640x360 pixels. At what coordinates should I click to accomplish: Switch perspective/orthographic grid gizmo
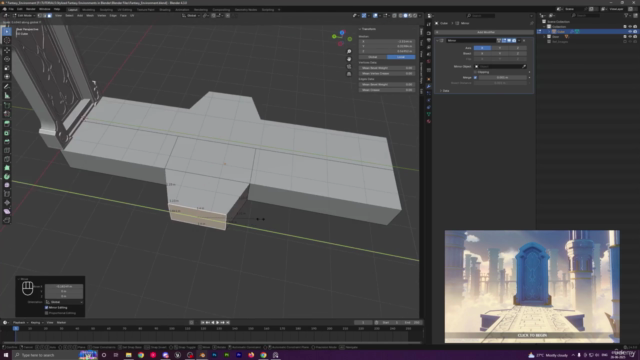tap(349, 74)
